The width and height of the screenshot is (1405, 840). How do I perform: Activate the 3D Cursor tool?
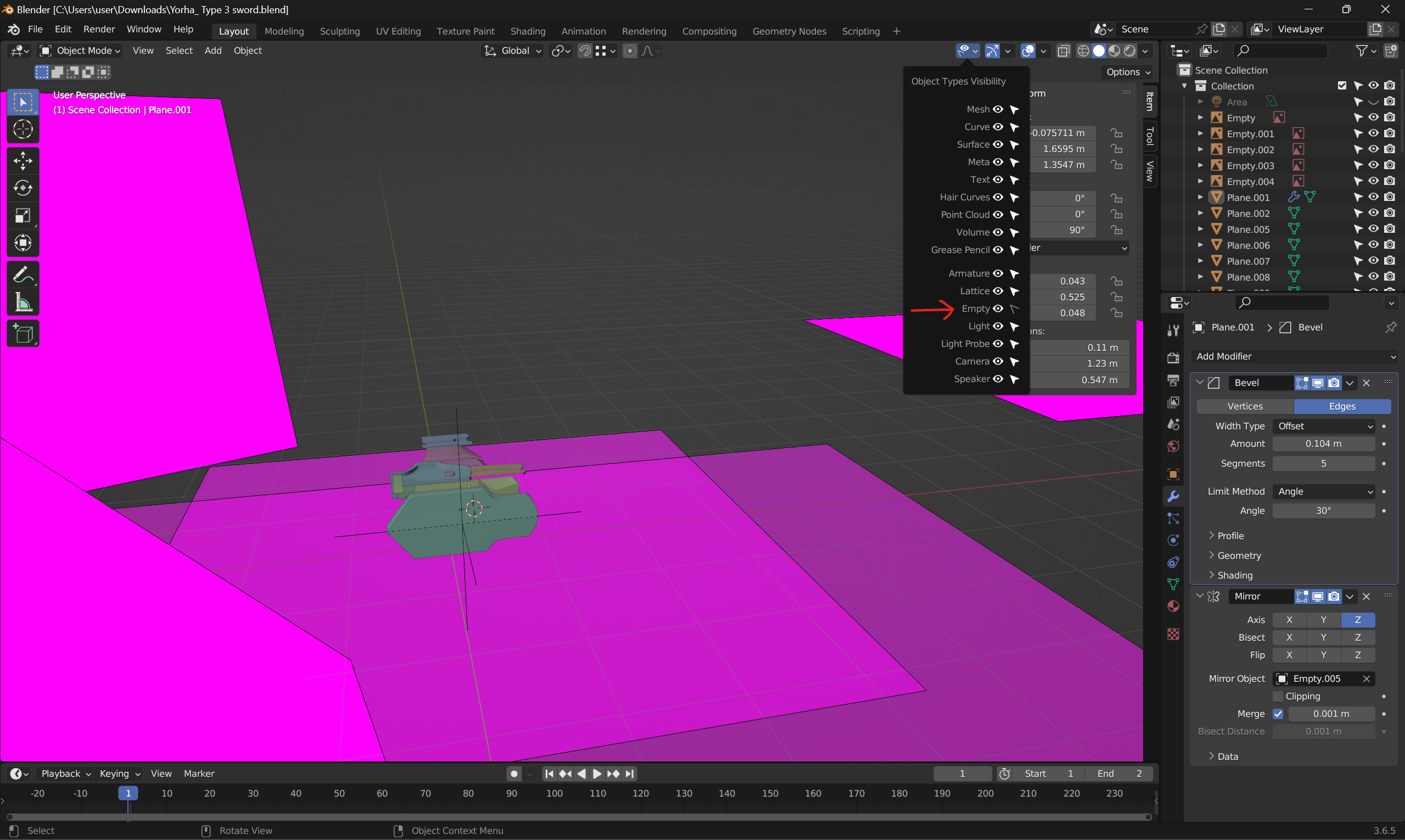[23, 130]
